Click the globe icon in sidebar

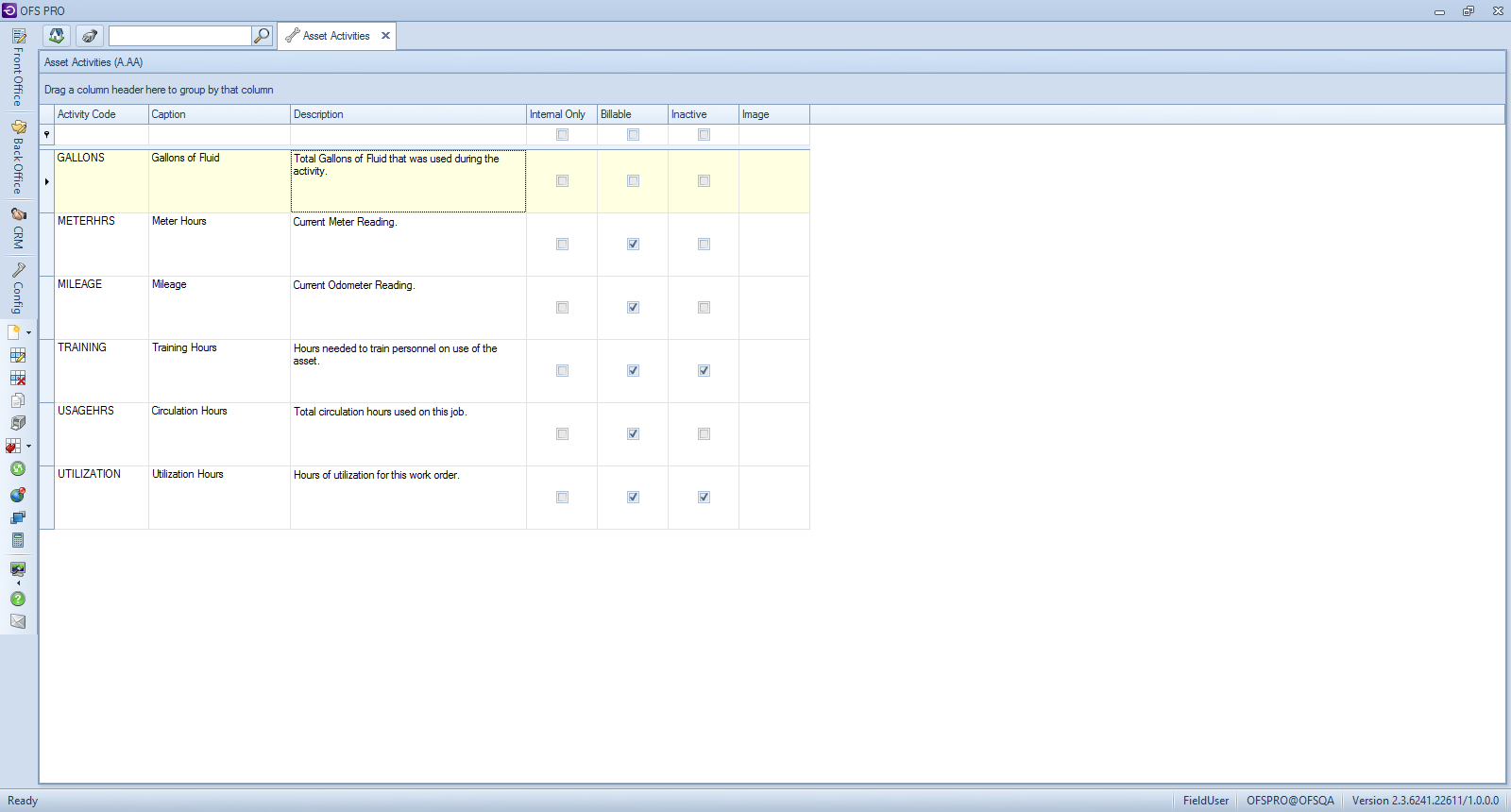(18, 495)
